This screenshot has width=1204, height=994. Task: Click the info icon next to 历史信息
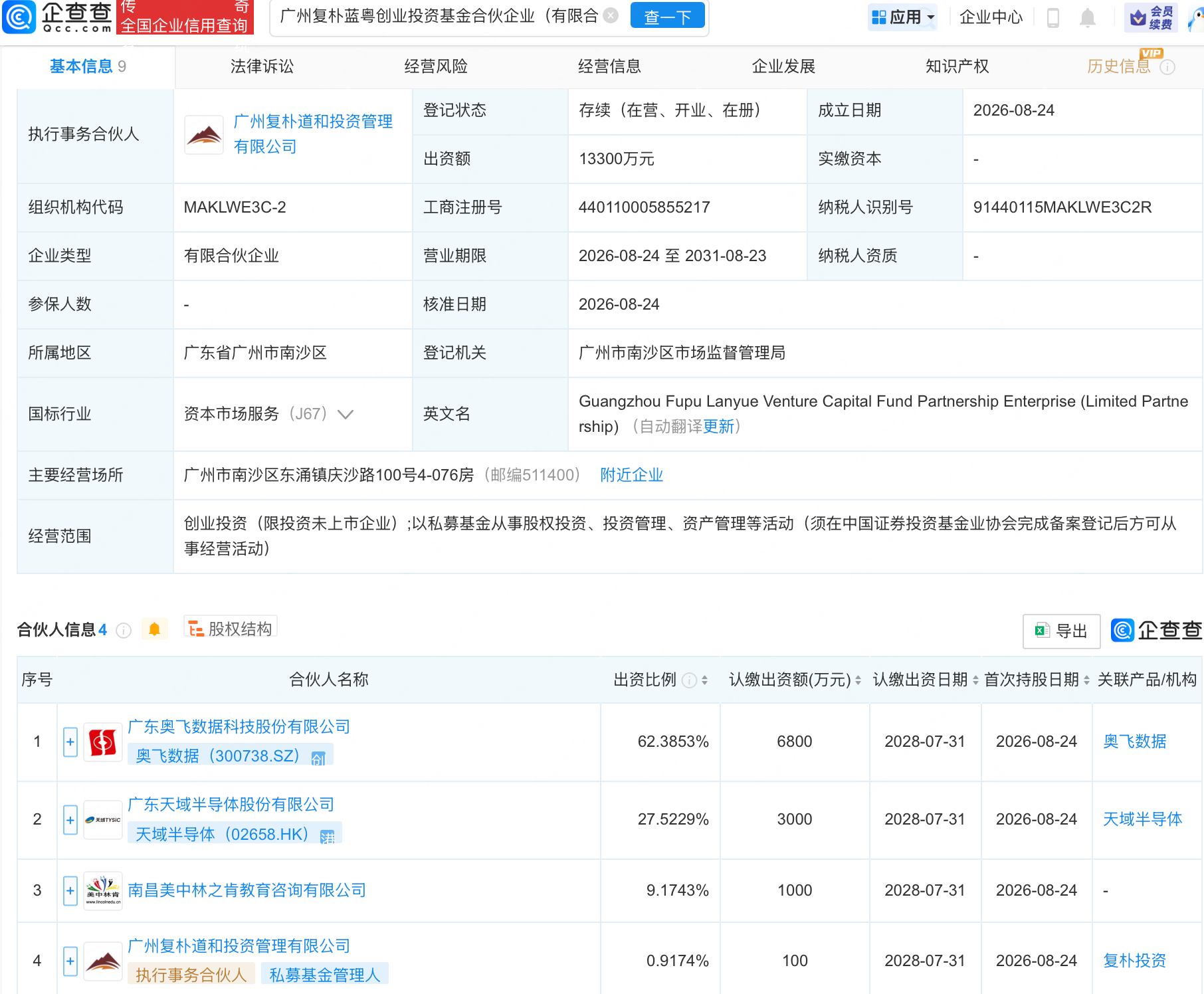1167,67
